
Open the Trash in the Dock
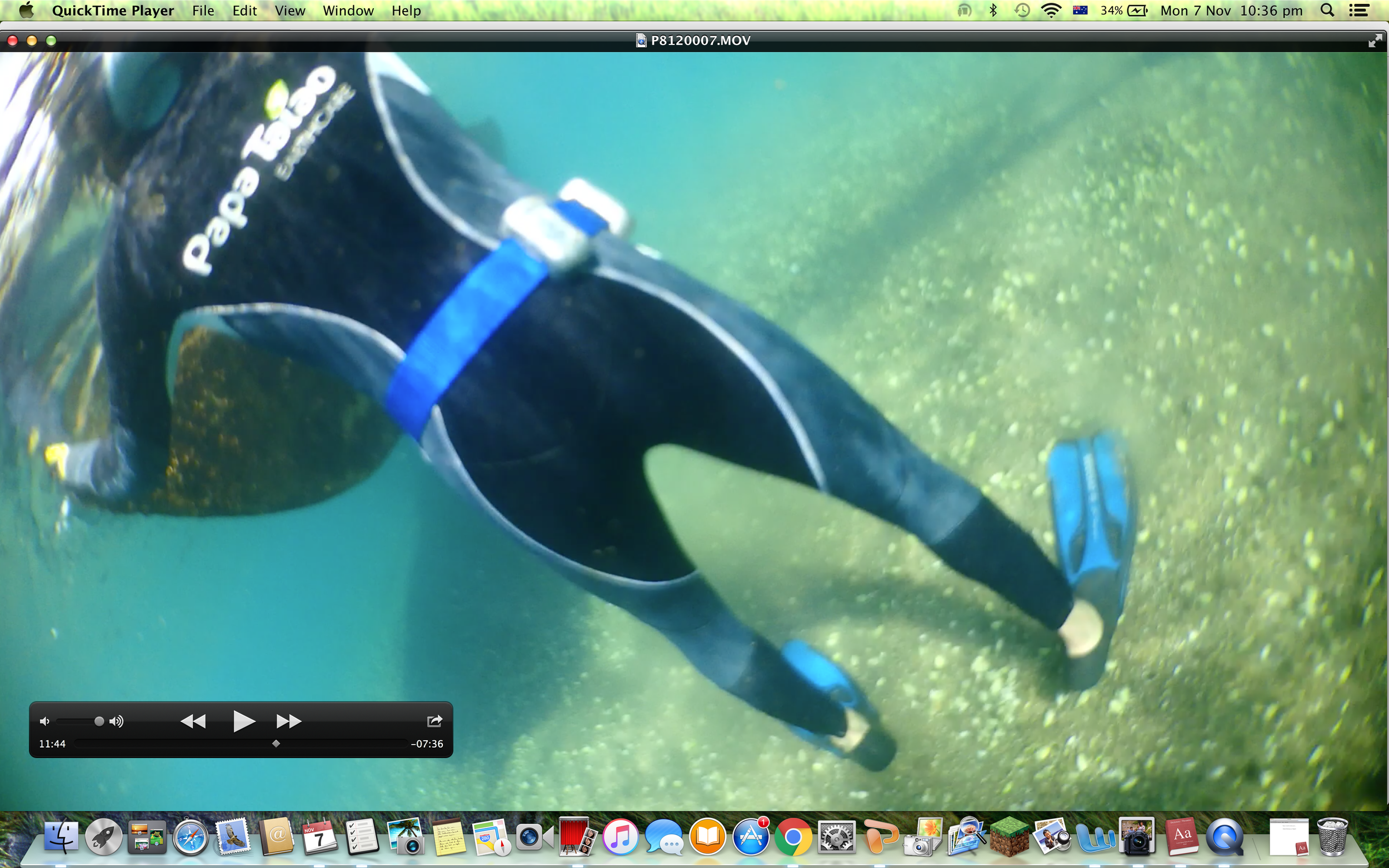tap(1332, 836)
